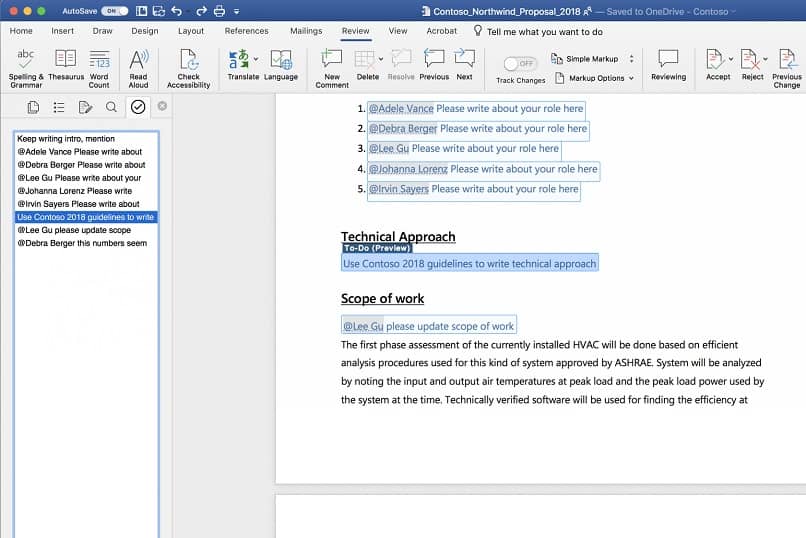This screenshot has height=538, width=806.
Task: Open the Mailings ribbon tab
Action: pos(306,31)
